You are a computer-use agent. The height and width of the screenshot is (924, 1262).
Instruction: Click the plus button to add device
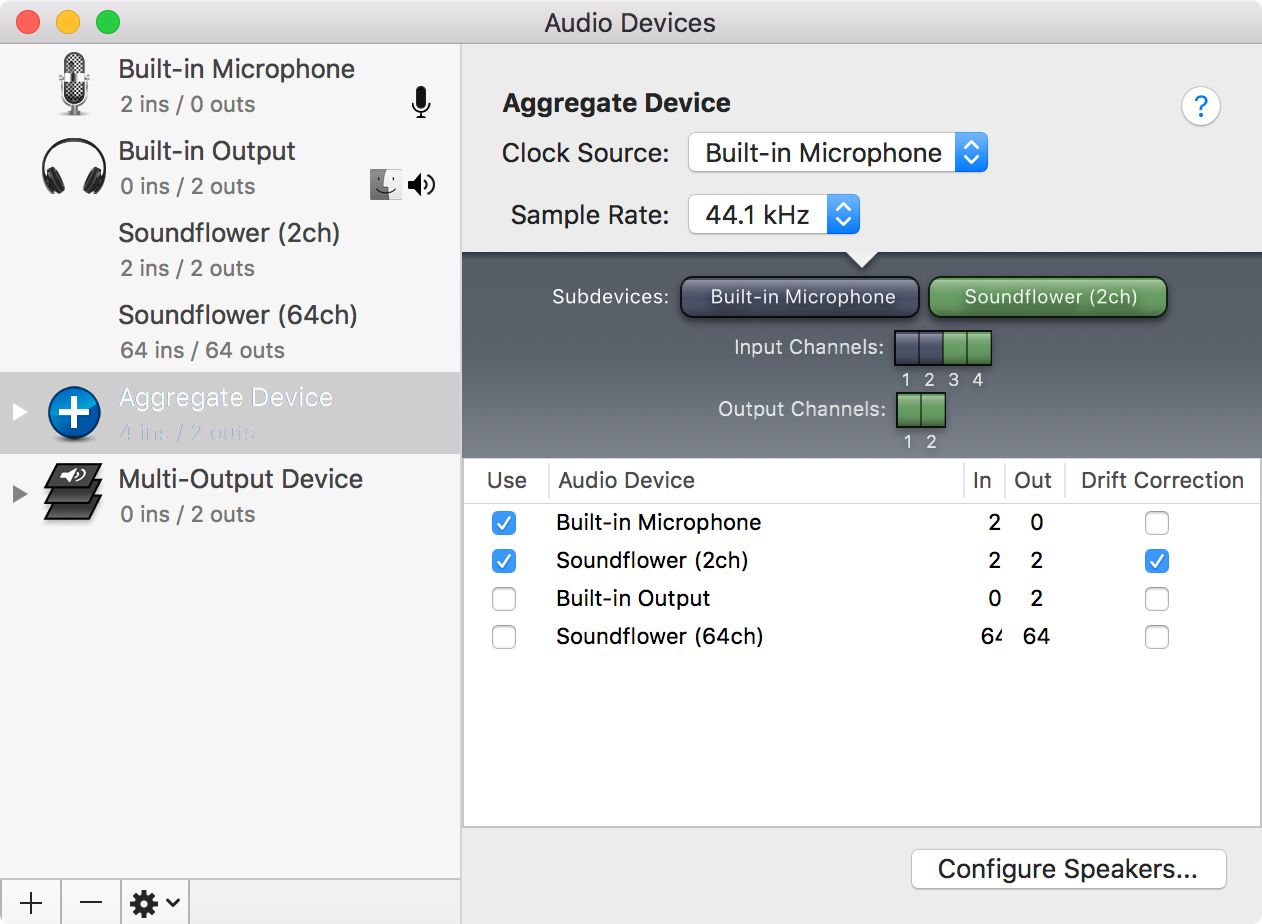click(x=31, y=903)
